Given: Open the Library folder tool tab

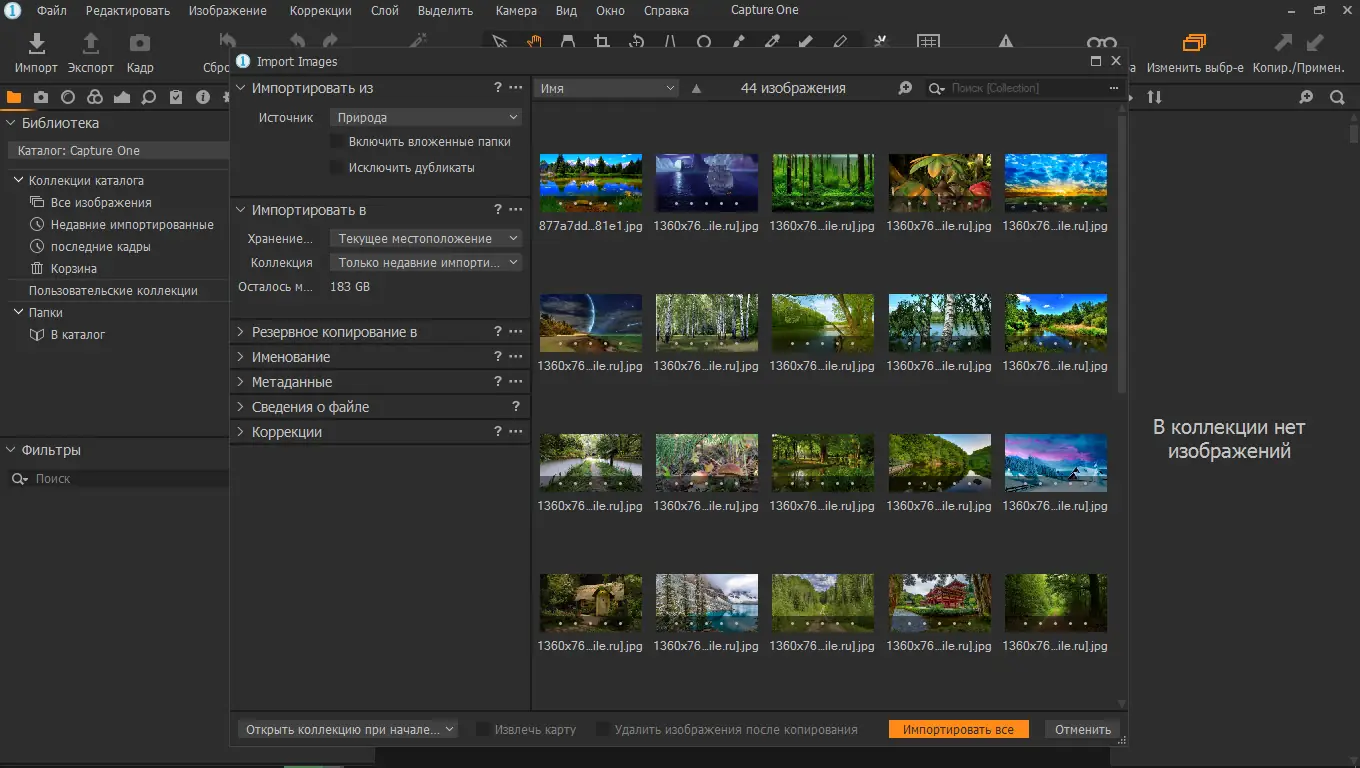Looking at the screenshot, I should click(x=14, y=97).
